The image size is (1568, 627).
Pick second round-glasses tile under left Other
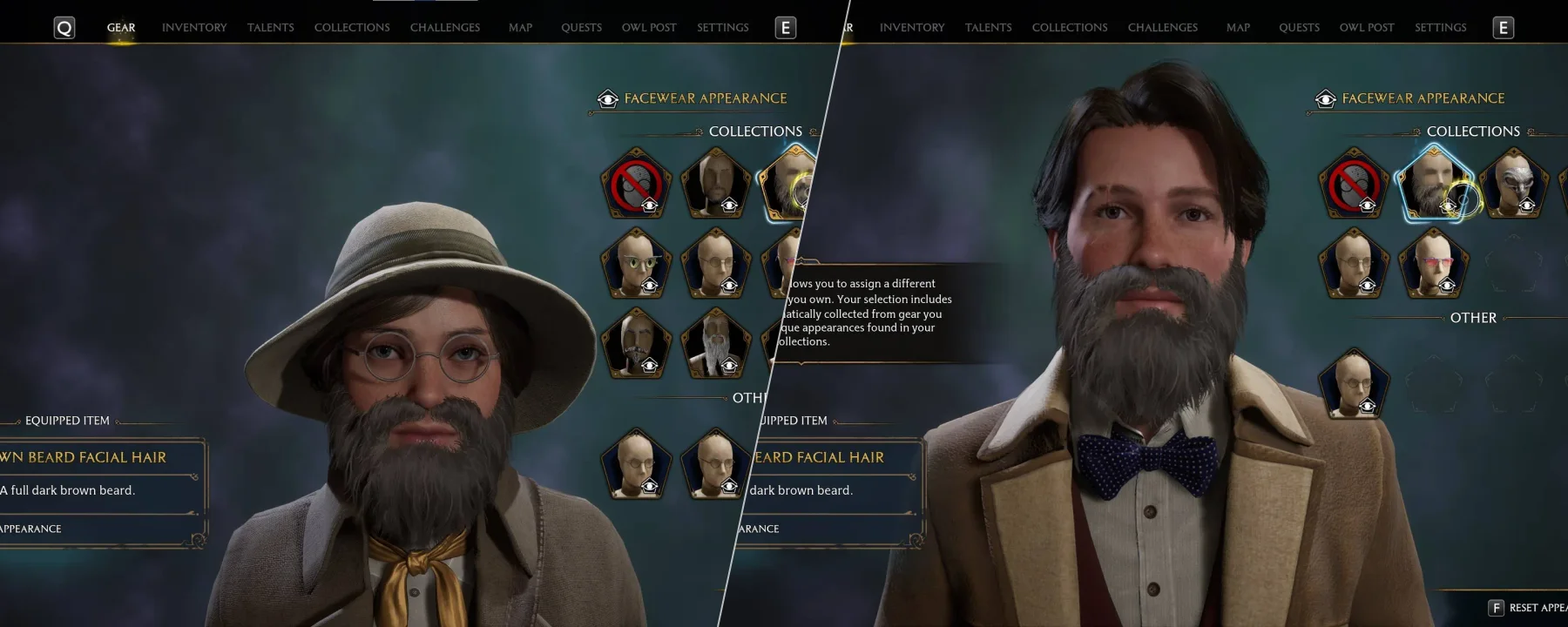tap(716, 464)
